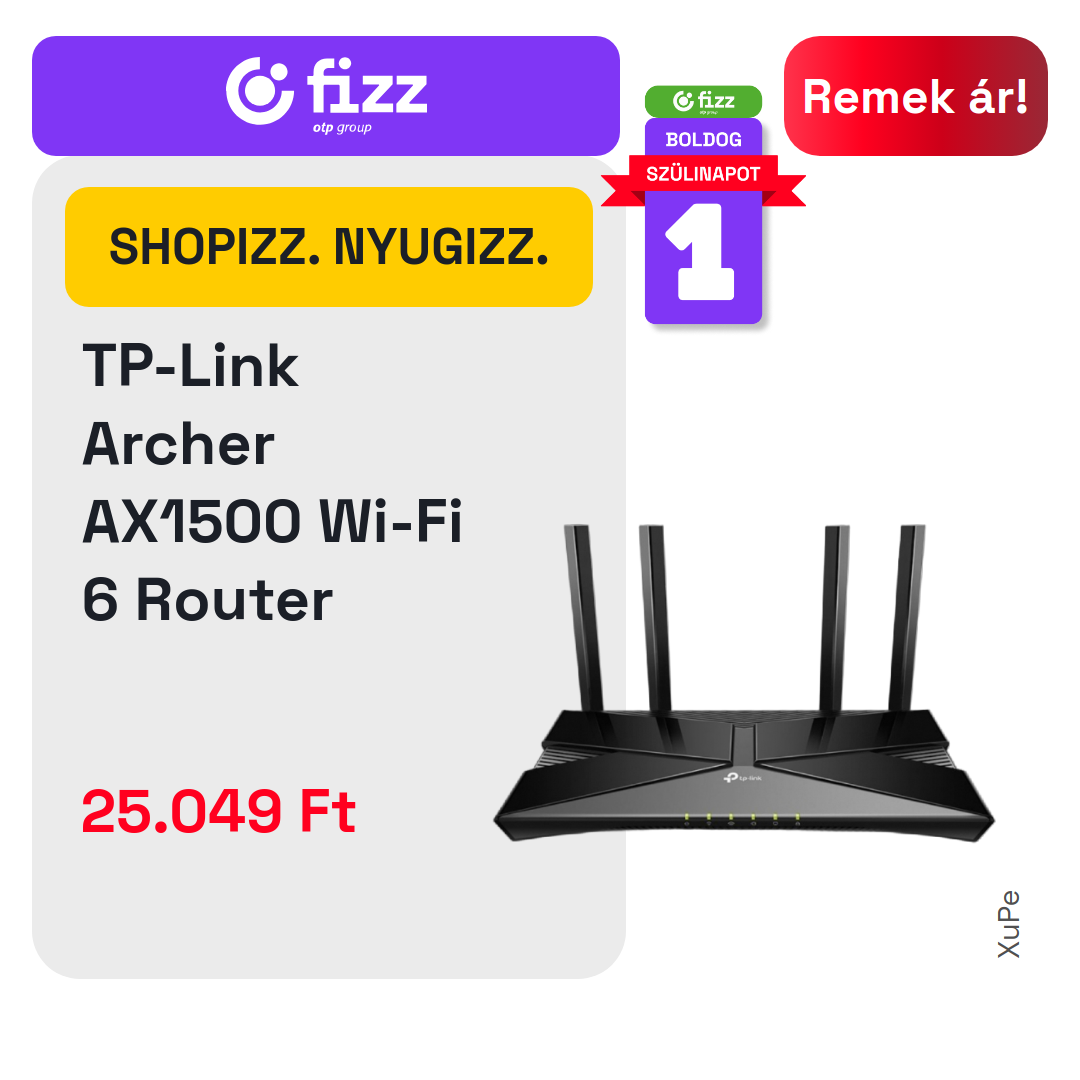The image size is (1080, 1080).
Task: Click the large white number 1
Action: [x=700, y=251]
